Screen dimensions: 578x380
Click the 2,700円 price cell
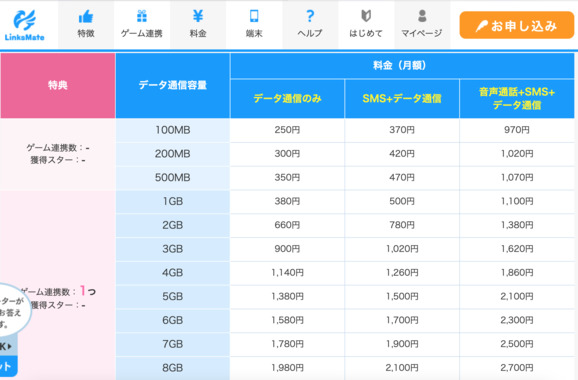tap(517, 368)
